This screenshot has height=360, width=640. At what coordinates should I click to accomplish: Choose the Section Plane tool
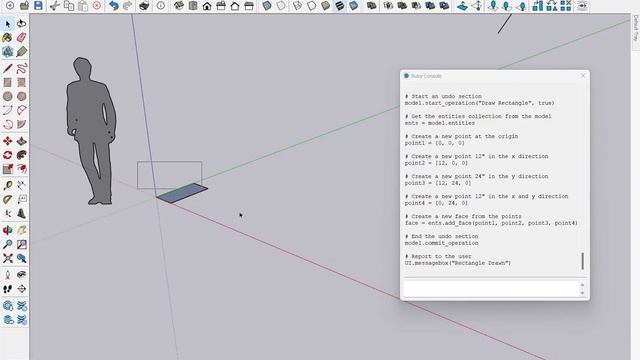[22, 289]
